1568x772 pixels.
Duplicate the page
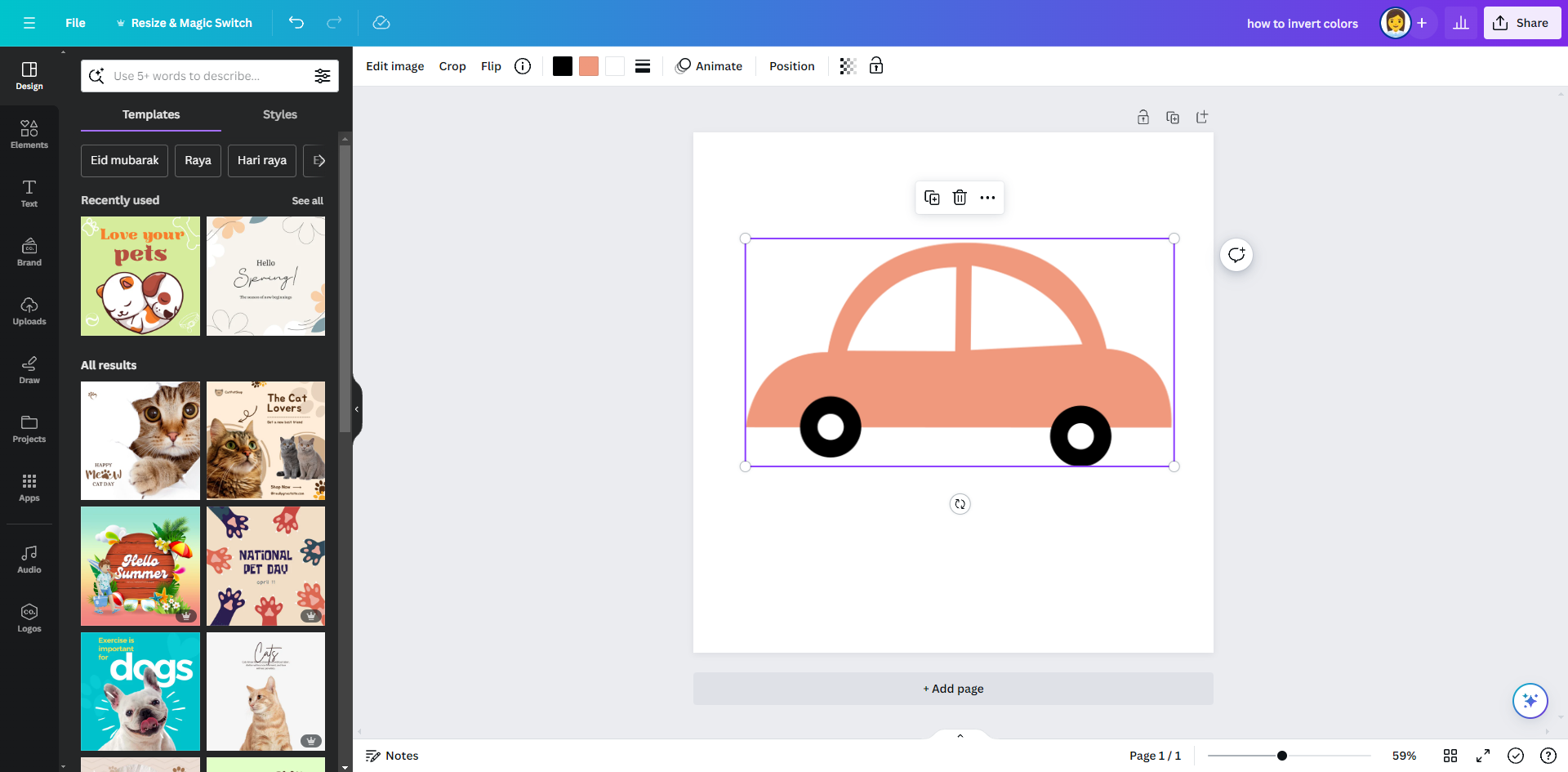pos(1173,118)
